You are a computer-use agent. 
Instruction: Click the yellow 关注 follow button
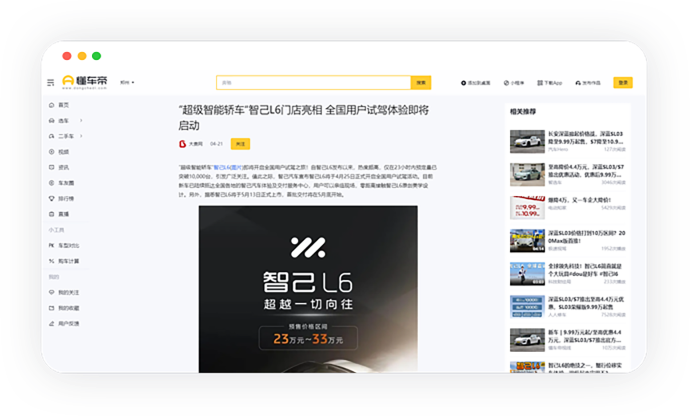pyautogui.click(x=240, y=144)
